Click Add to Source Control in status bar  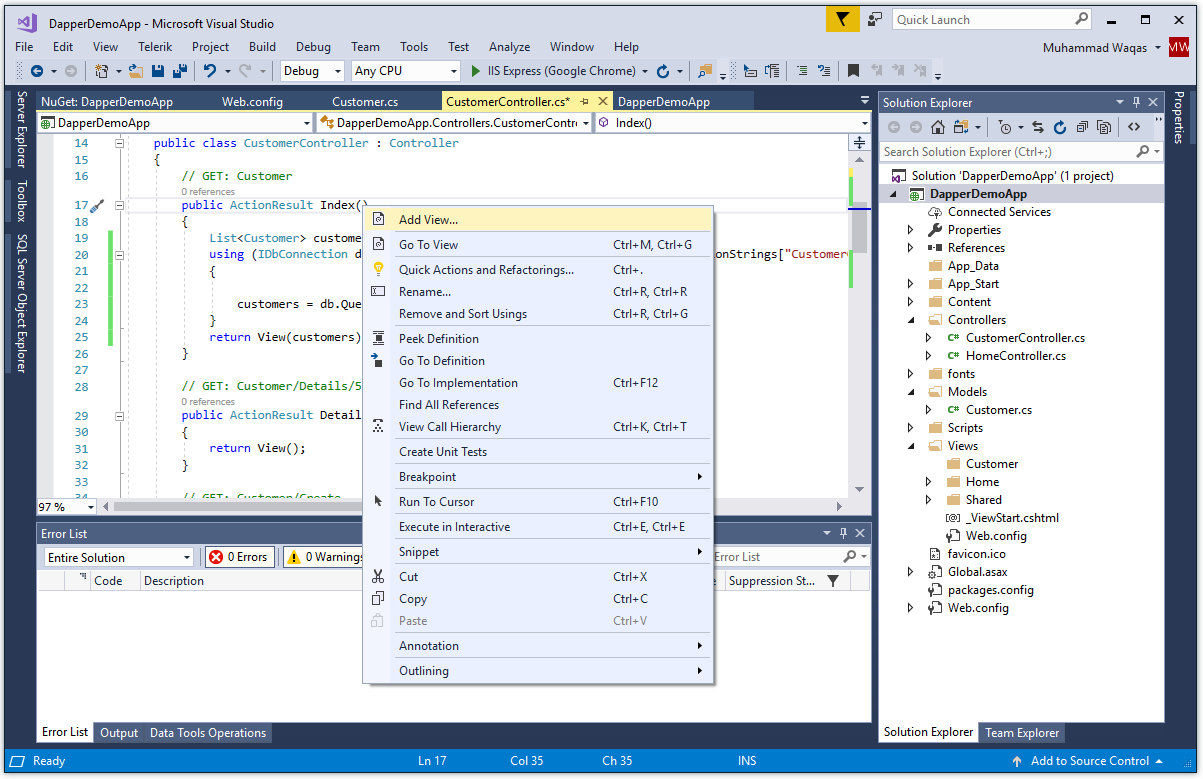click(x=1090, y=761)
